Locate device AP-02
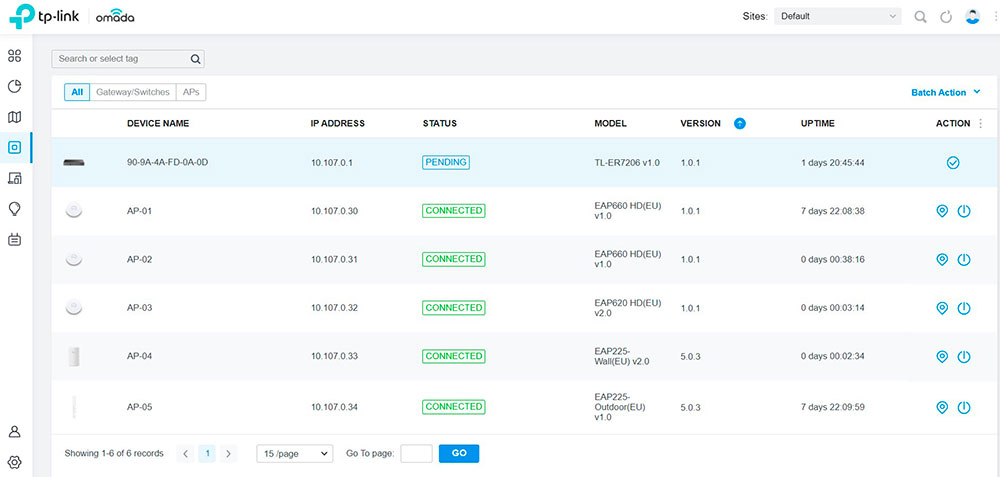Image resolution: width=1000 pixels, height=477 pixels. [942, 260]
